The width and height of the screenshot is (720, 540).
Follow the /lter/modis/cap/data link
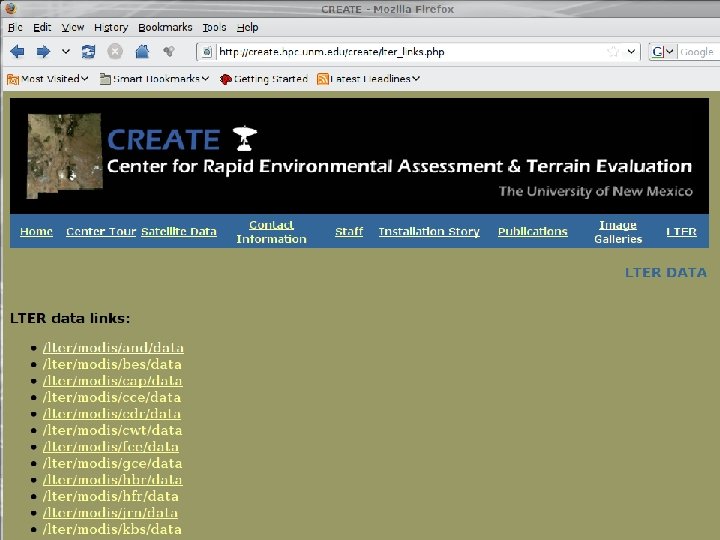(112, 381)
